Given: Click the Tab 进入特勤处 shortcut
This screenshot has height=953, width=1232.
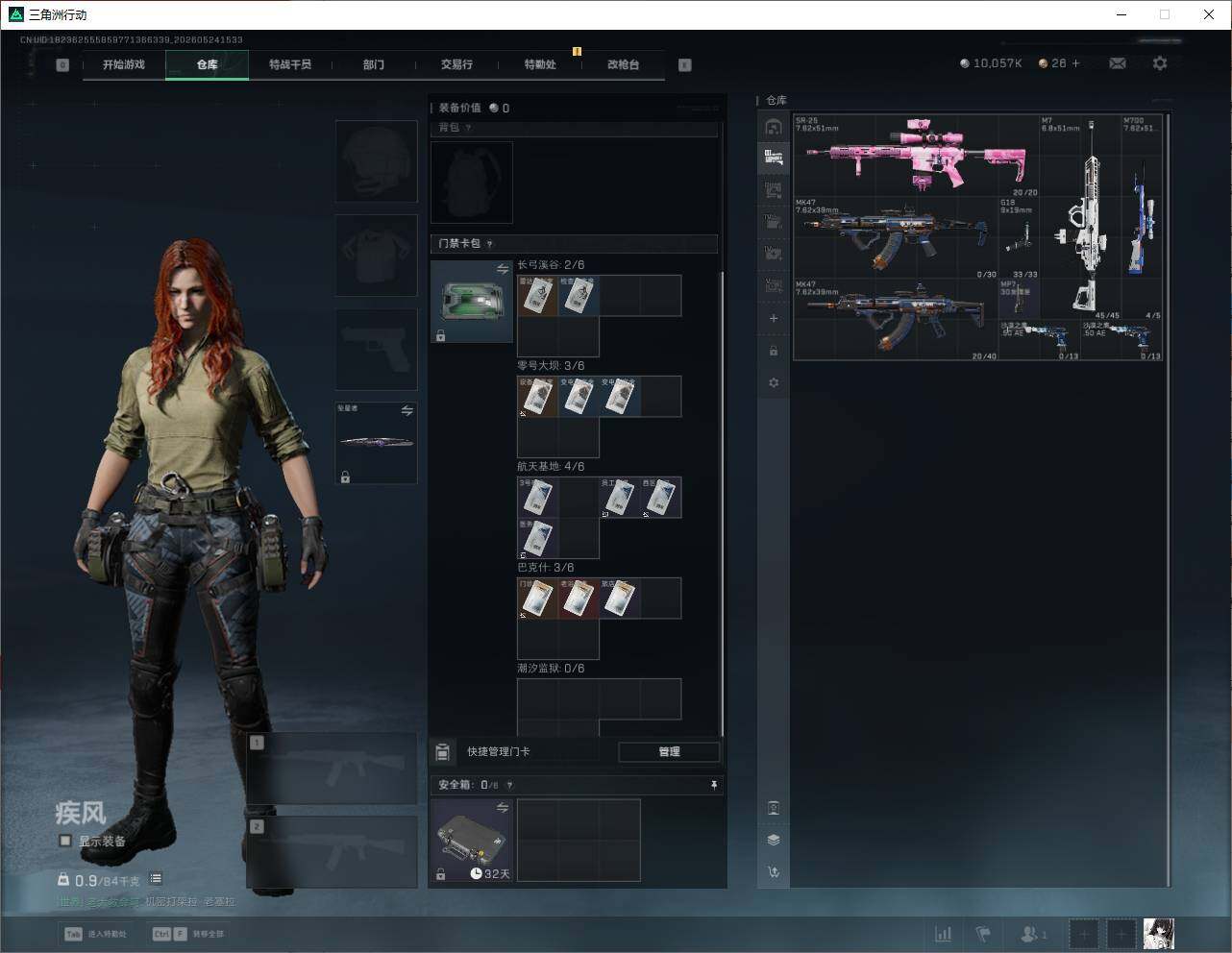Looking at the screenshot, I should [95, 934].
